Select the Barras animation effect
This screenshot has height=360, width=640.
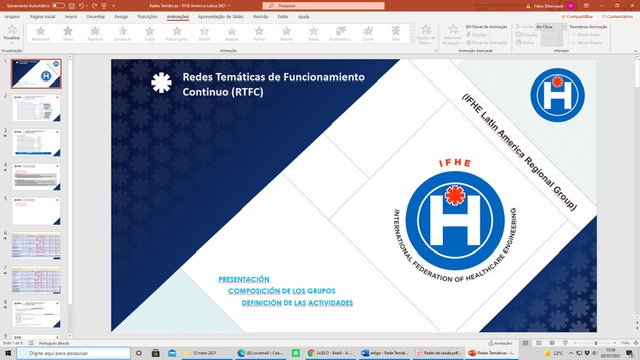[x=313, y=34]
